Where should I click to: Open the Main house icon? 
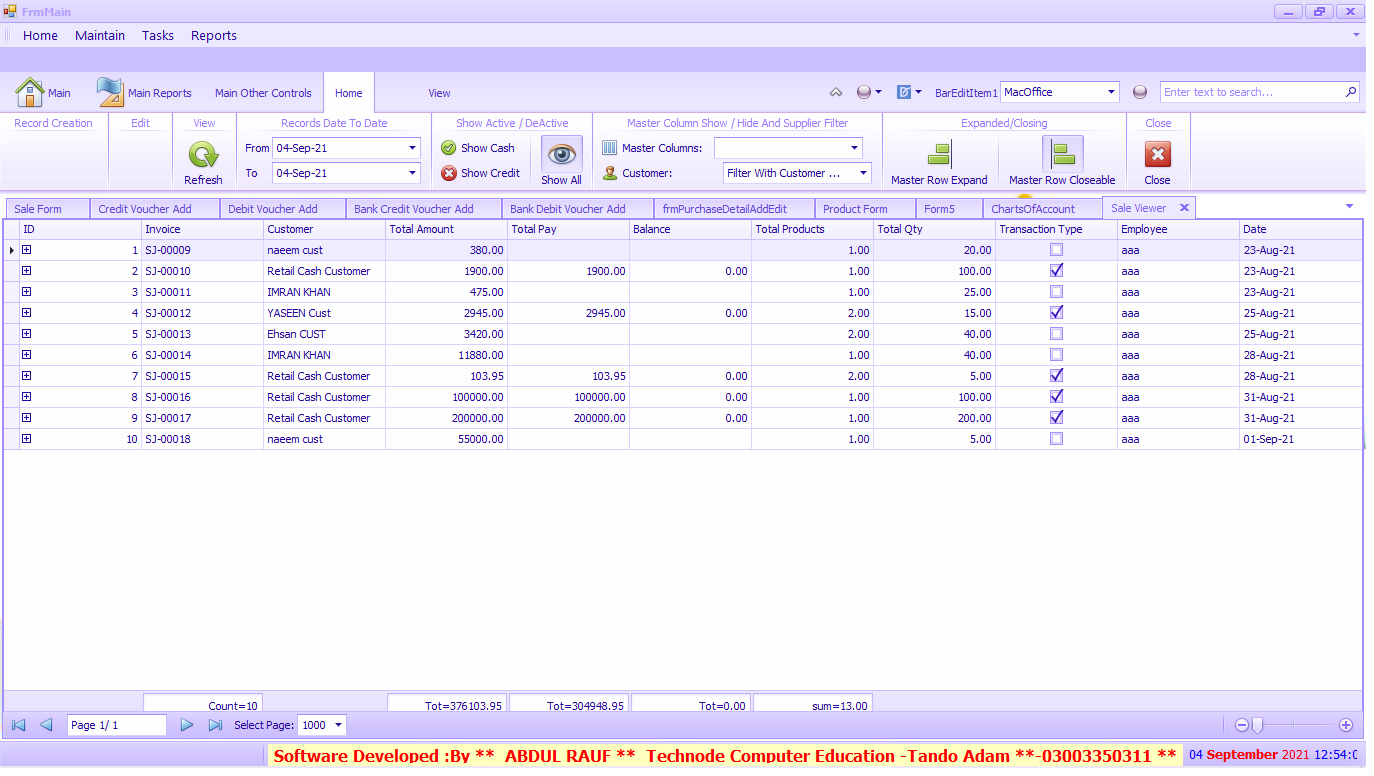click(30, 92)
